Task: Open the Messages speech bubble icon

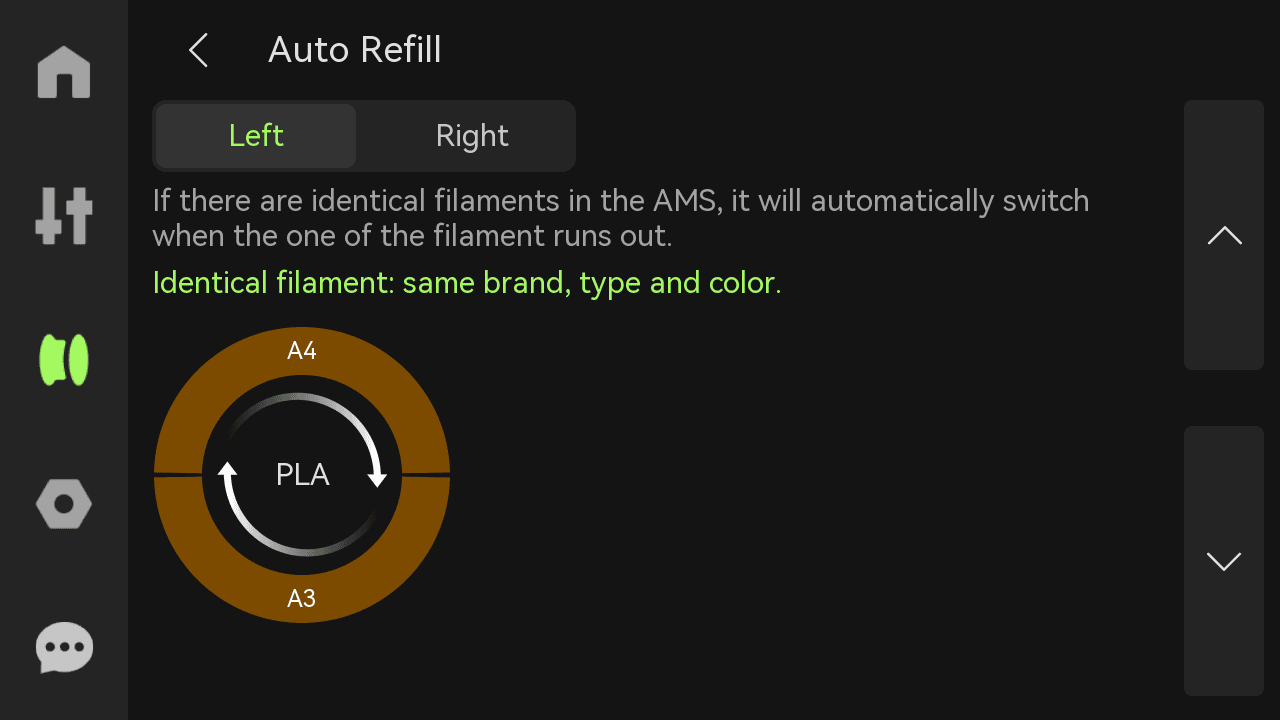Action: coord(64,648)
